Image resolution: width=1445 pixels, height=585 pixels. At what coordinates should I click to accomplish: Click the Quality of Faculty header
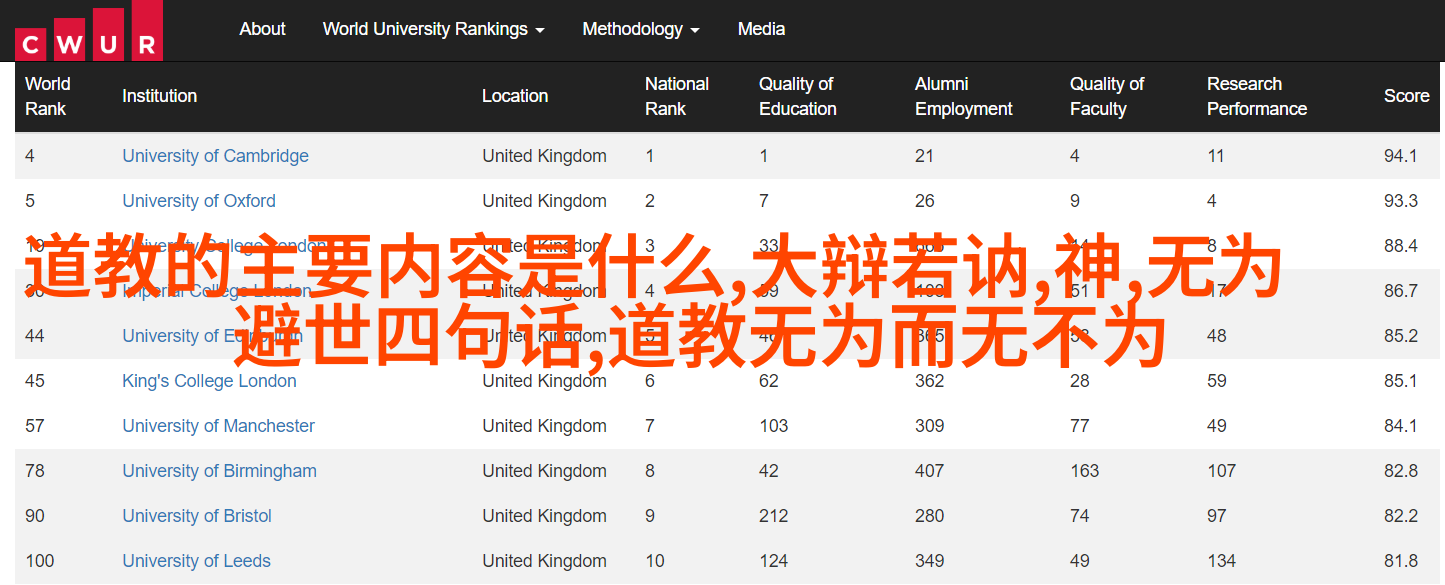pos(1107,96)
